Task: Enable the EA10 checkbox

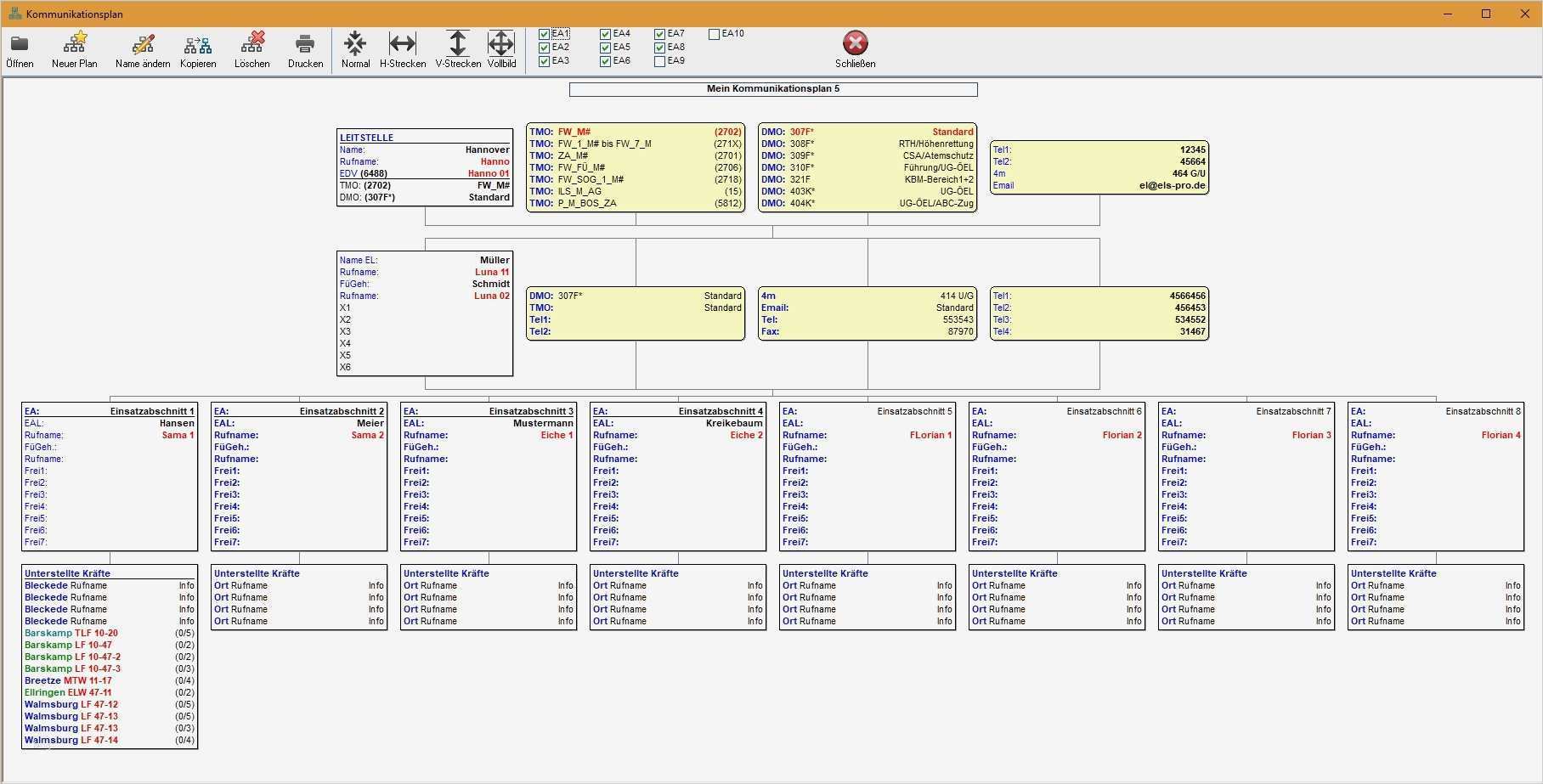Action: coord(715,34)
